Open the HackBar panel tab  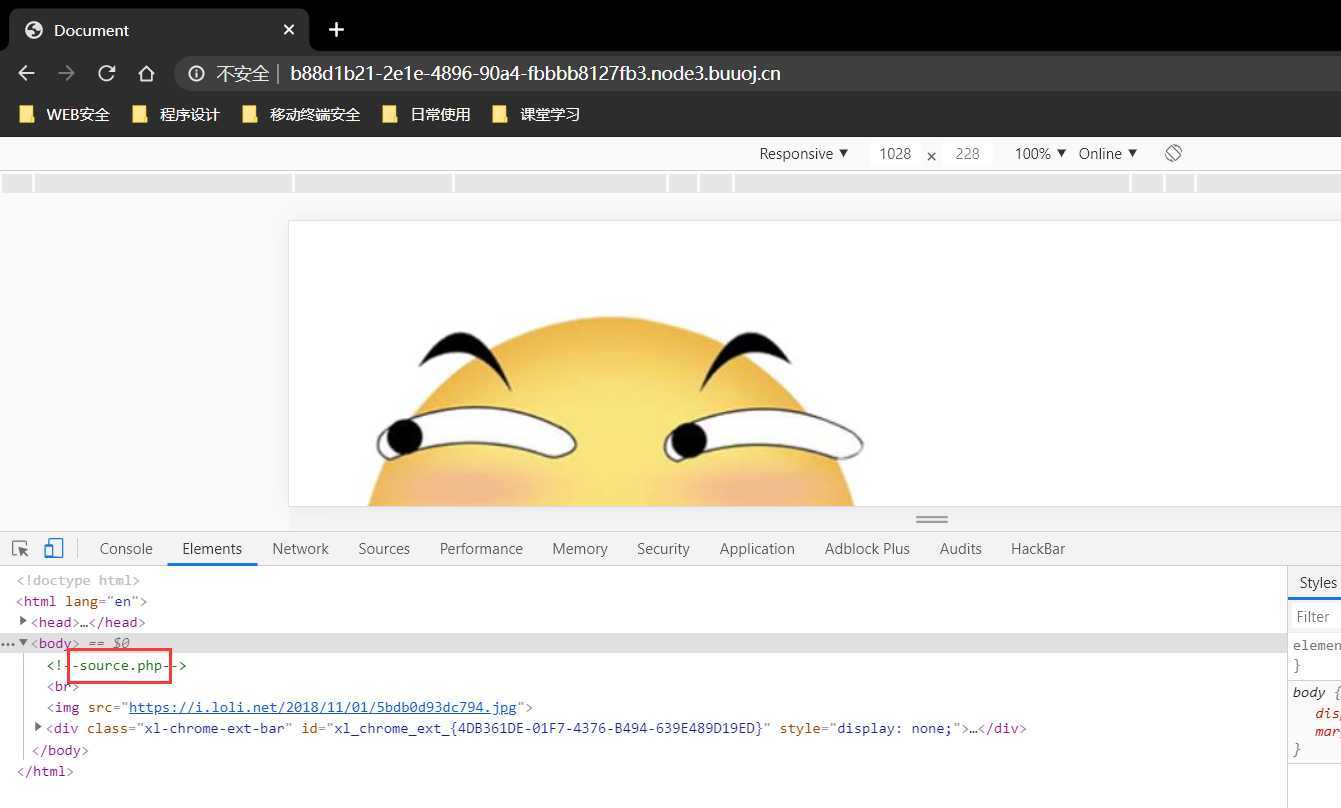[x=1037, y=548]
